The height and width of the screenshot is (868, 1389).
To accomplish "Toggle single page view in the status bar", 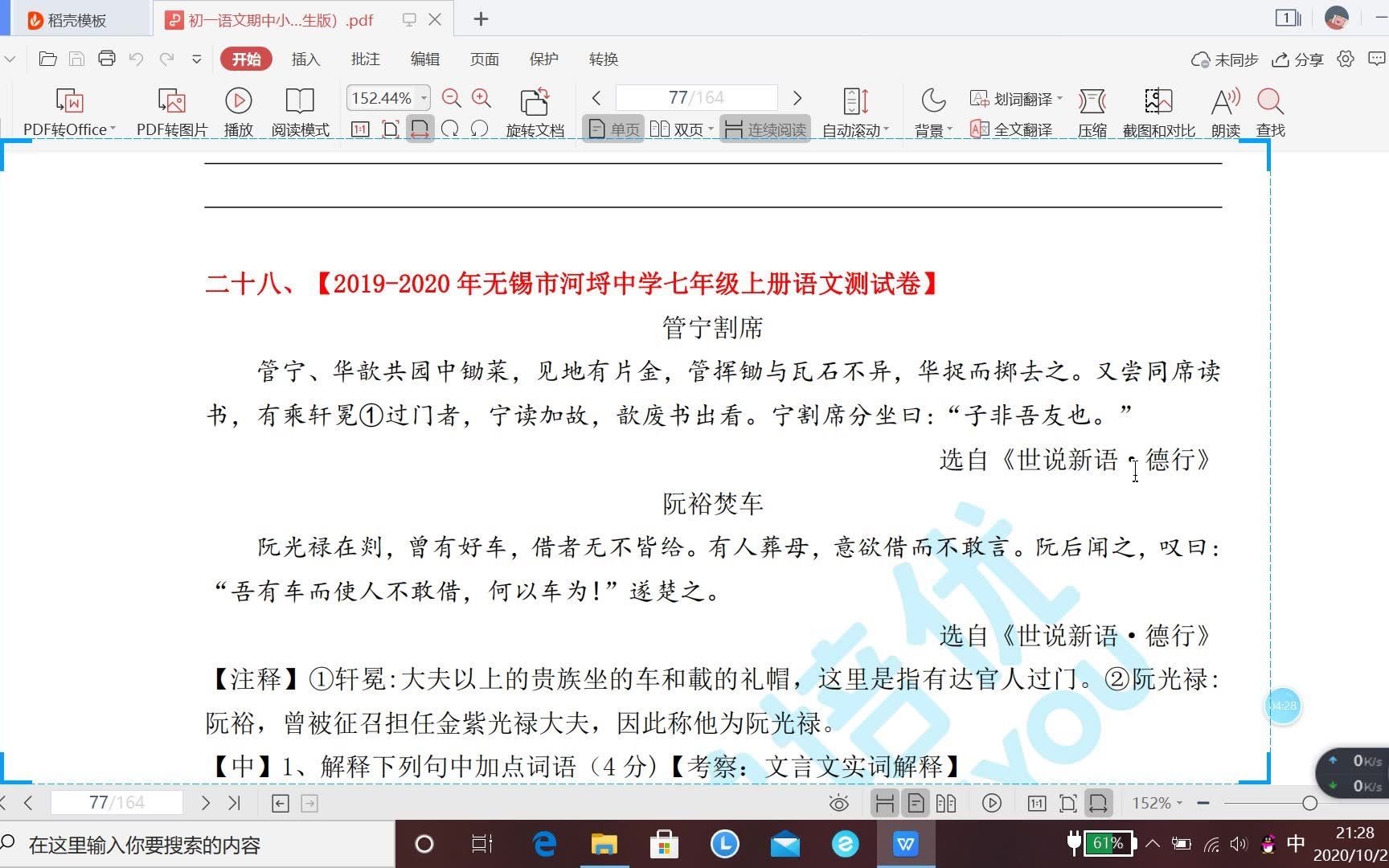I will 916,803.
